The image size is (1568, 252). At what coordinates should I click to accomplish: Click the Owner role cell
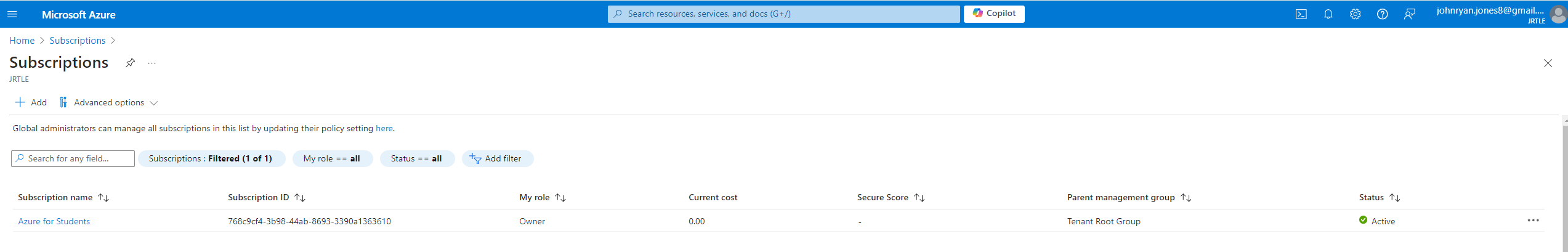[x=532, y=222]
